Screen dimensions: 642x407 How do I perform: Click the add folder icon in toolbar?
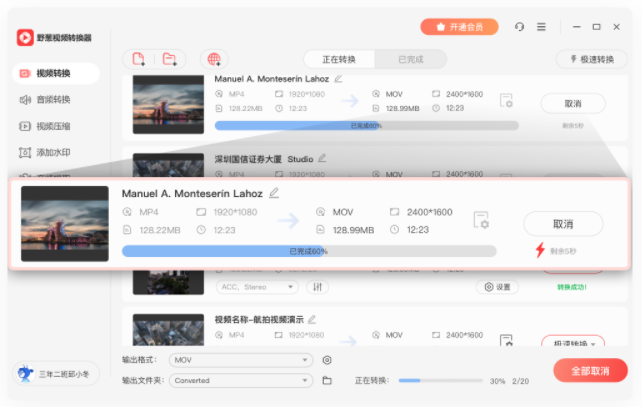[x=170, y=59]
